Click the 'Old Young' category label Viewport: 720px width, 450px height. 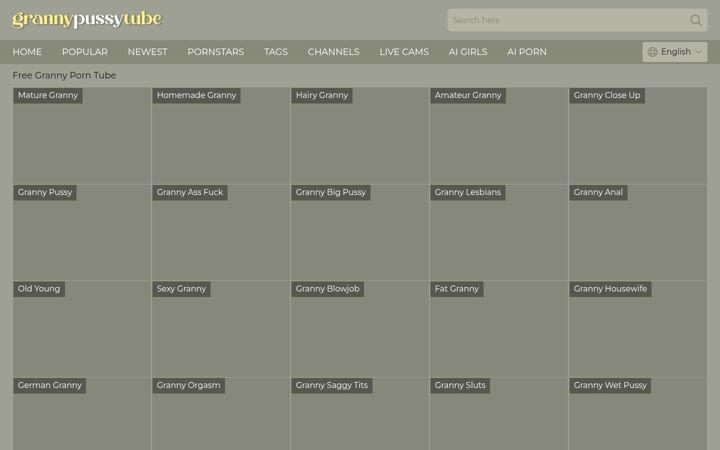click(x=39, y=289)
